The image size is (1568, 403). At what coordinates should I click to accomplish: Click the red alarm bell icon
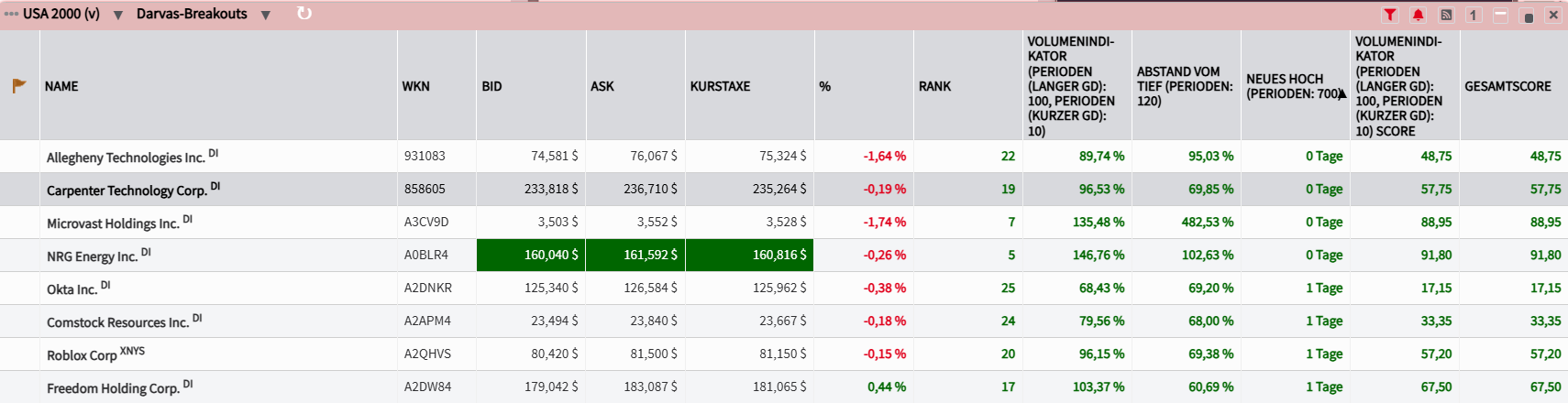(1419, 15)
